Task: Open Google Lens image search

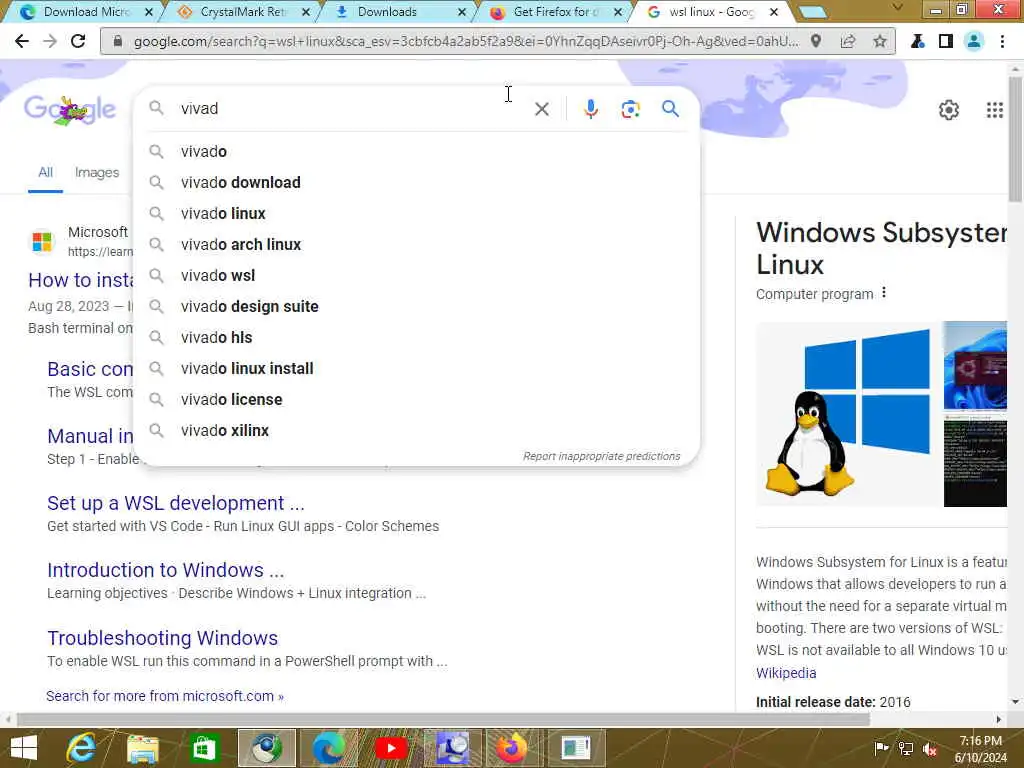Action: pos(630,109)
